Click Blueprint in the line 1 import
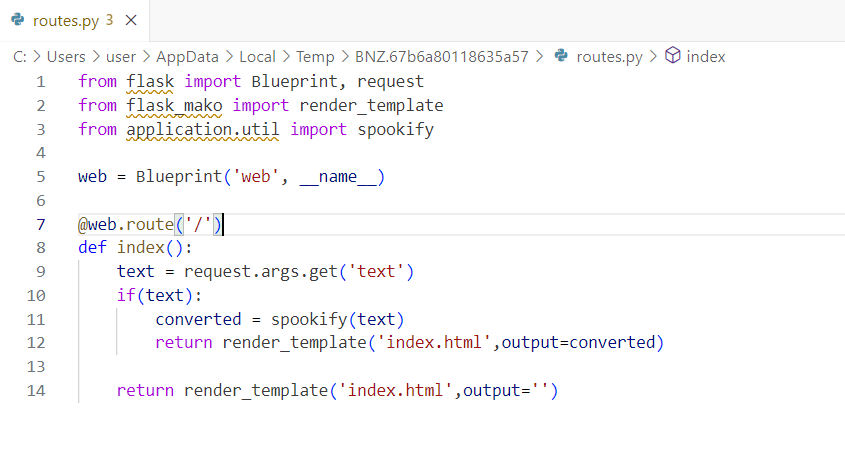Viewport: 845px width, 463px height. click(x=295, y=82)
